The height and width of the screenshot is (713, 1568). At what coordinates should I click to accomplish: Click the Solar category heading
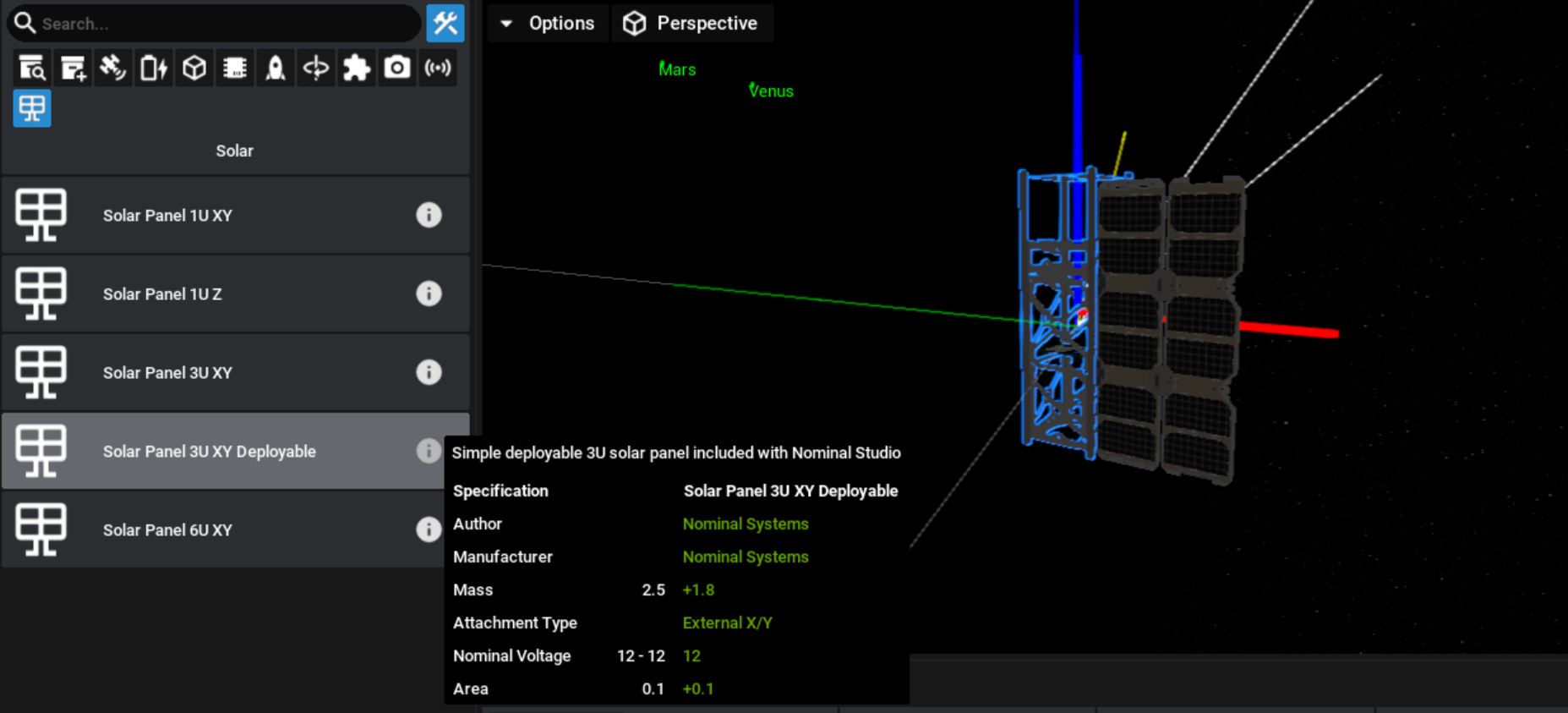(x=234, y=151)
